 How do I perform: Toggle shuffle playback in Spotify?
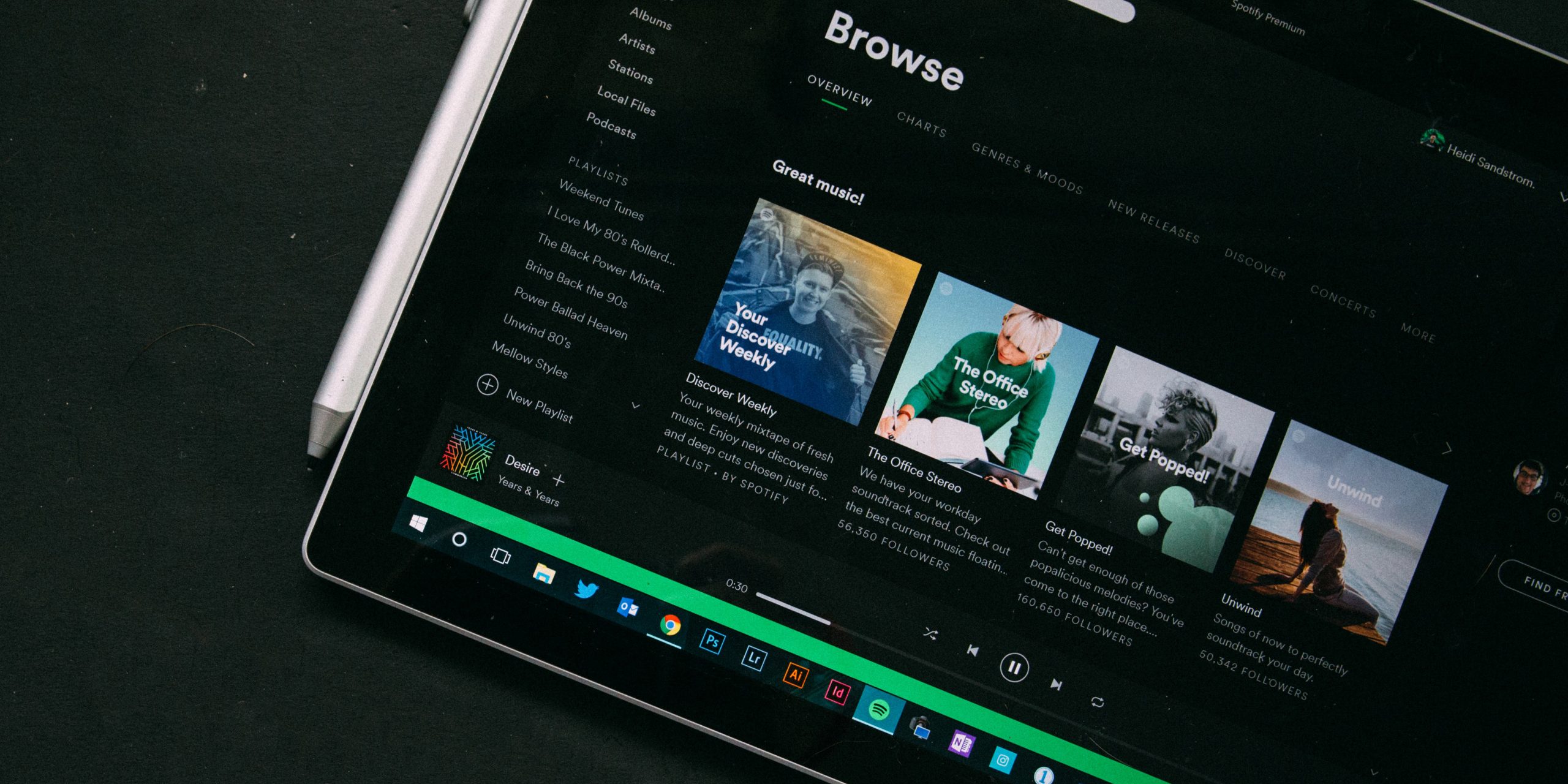tap(930, 634)
